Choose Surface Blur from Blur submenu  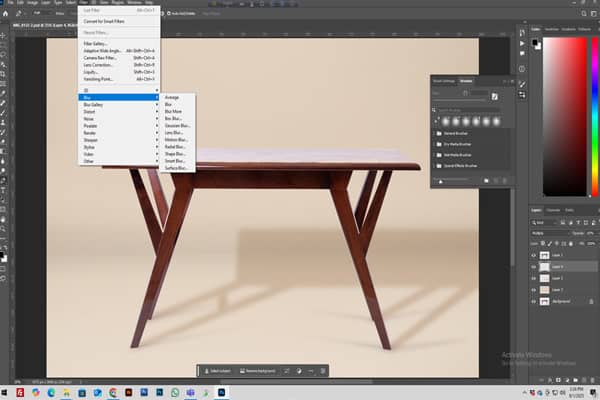177,168
